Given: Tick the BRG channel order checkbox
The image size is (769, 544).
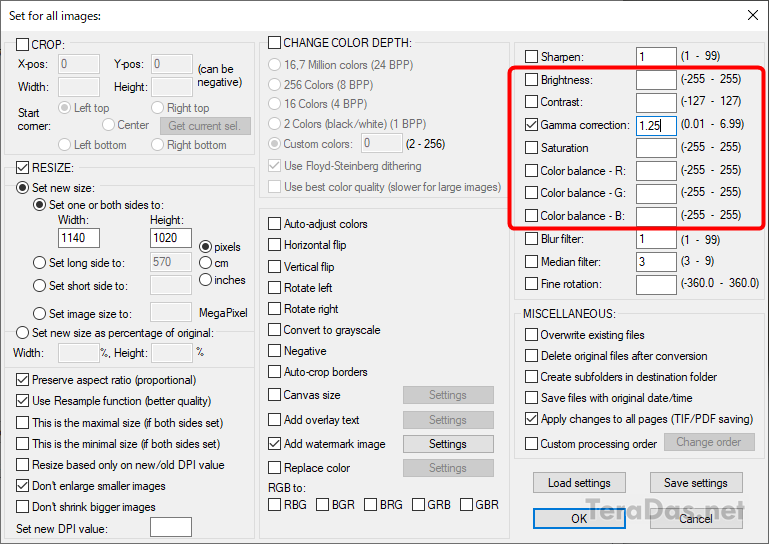Looking at the screenshot, I should coord(370,504).
